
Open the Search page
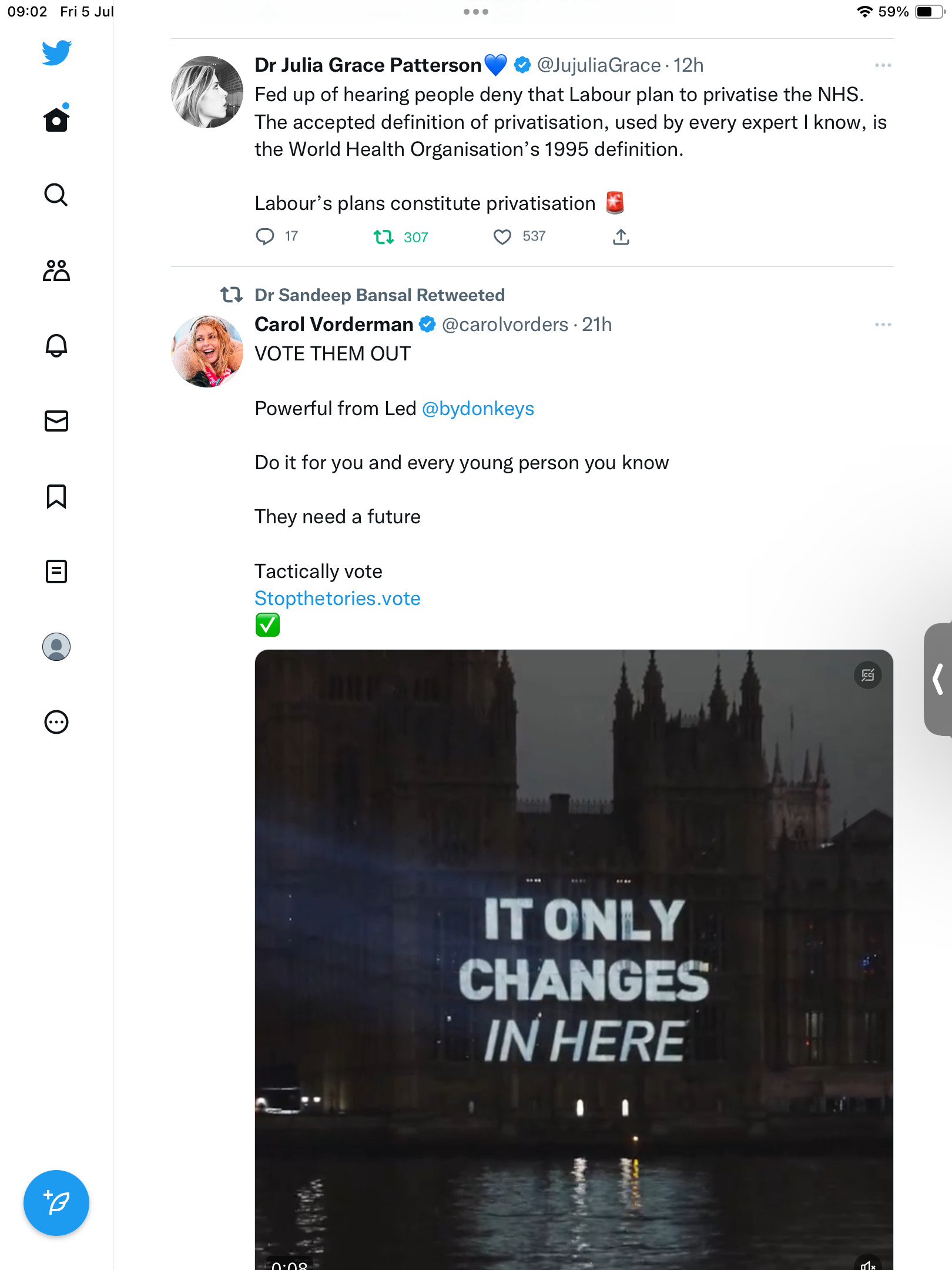coord(56,195)
